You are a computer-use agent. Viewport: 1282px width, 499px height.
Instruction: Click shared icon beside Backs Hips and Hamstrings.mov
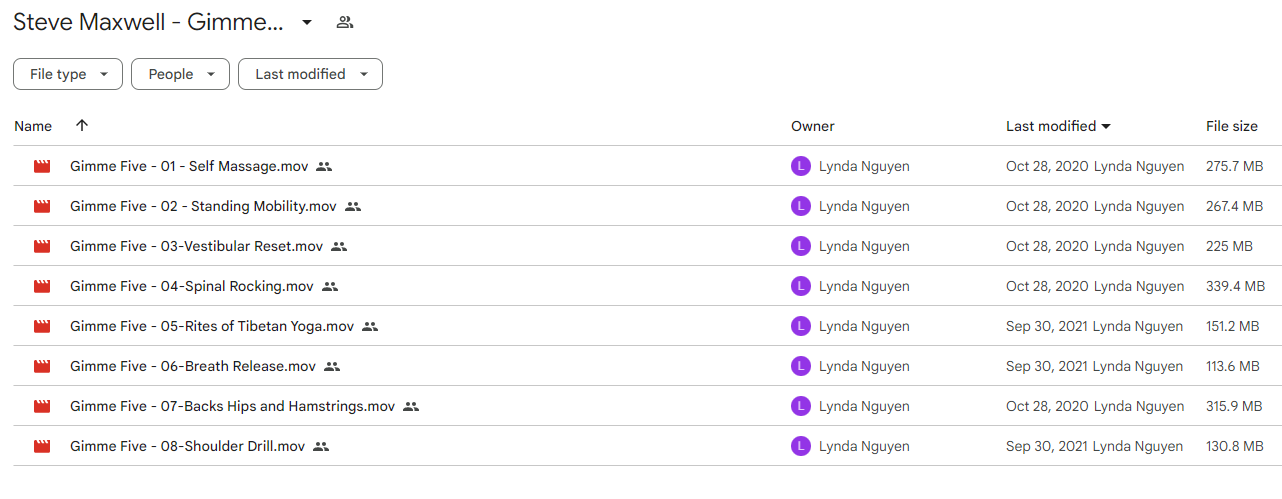tap(411, 407)
